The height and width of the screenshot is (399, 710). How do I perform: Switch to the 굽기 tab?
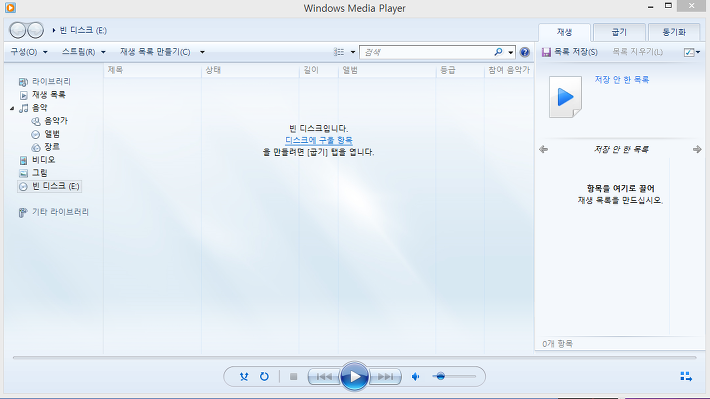(x=619, y=32)
